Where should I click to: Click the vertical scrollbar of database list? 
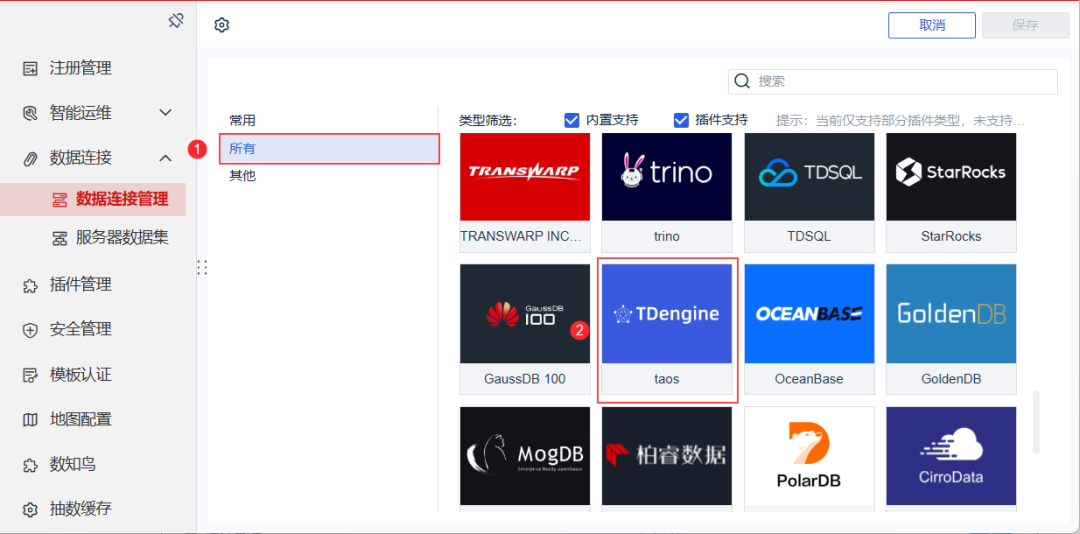pos(1036,423)
